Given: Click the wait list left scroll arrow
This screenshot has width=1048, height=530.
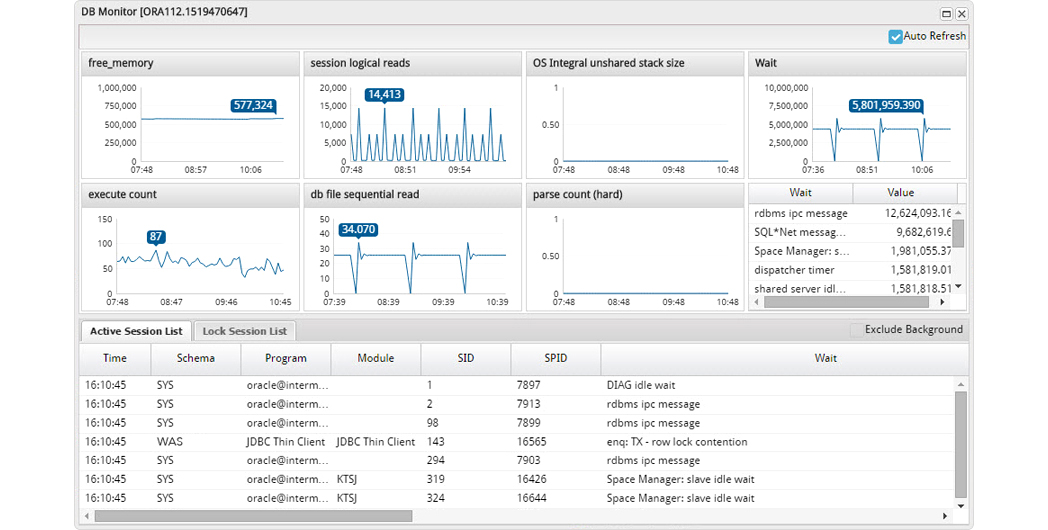Looking at the screenshot, I should [757, 302].
